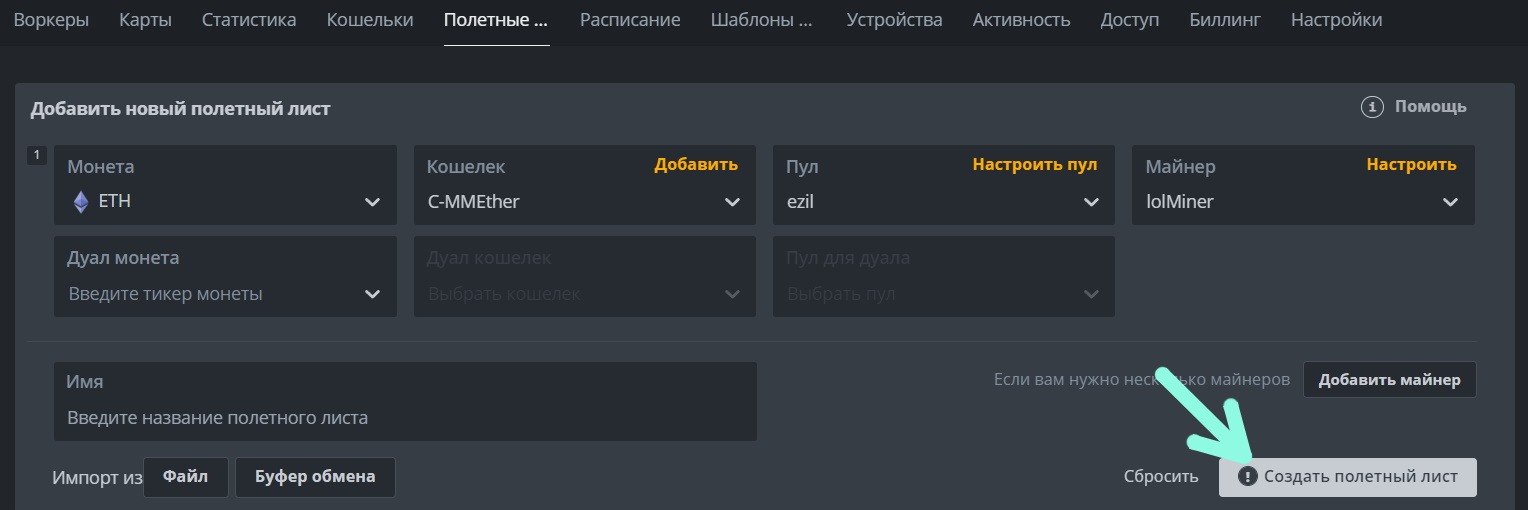This screenshot has width=1528, height=510.
Task: Open the Расписание tab
Action: (x=630, y=20)
